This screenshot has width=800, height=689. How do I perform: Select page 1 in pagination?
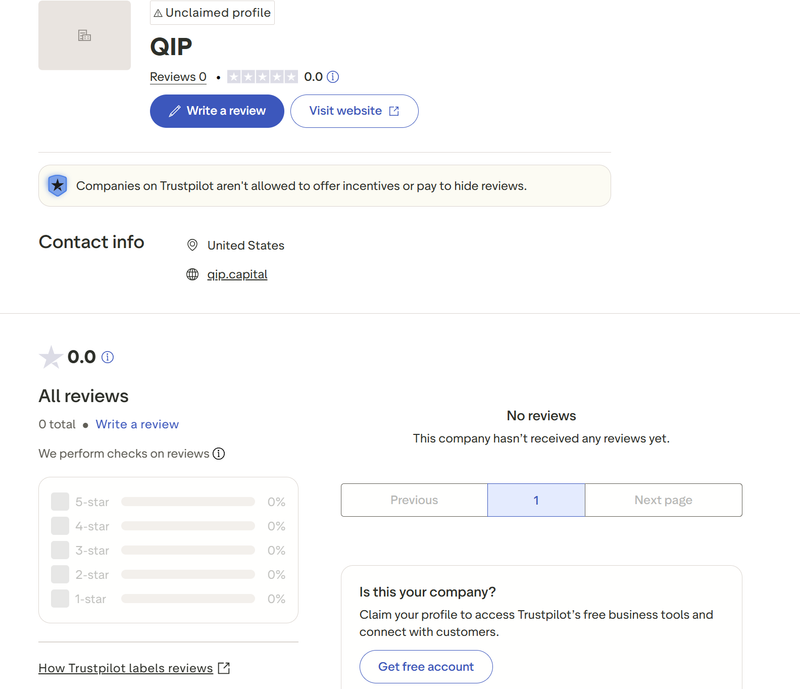(x=536, y=500)
